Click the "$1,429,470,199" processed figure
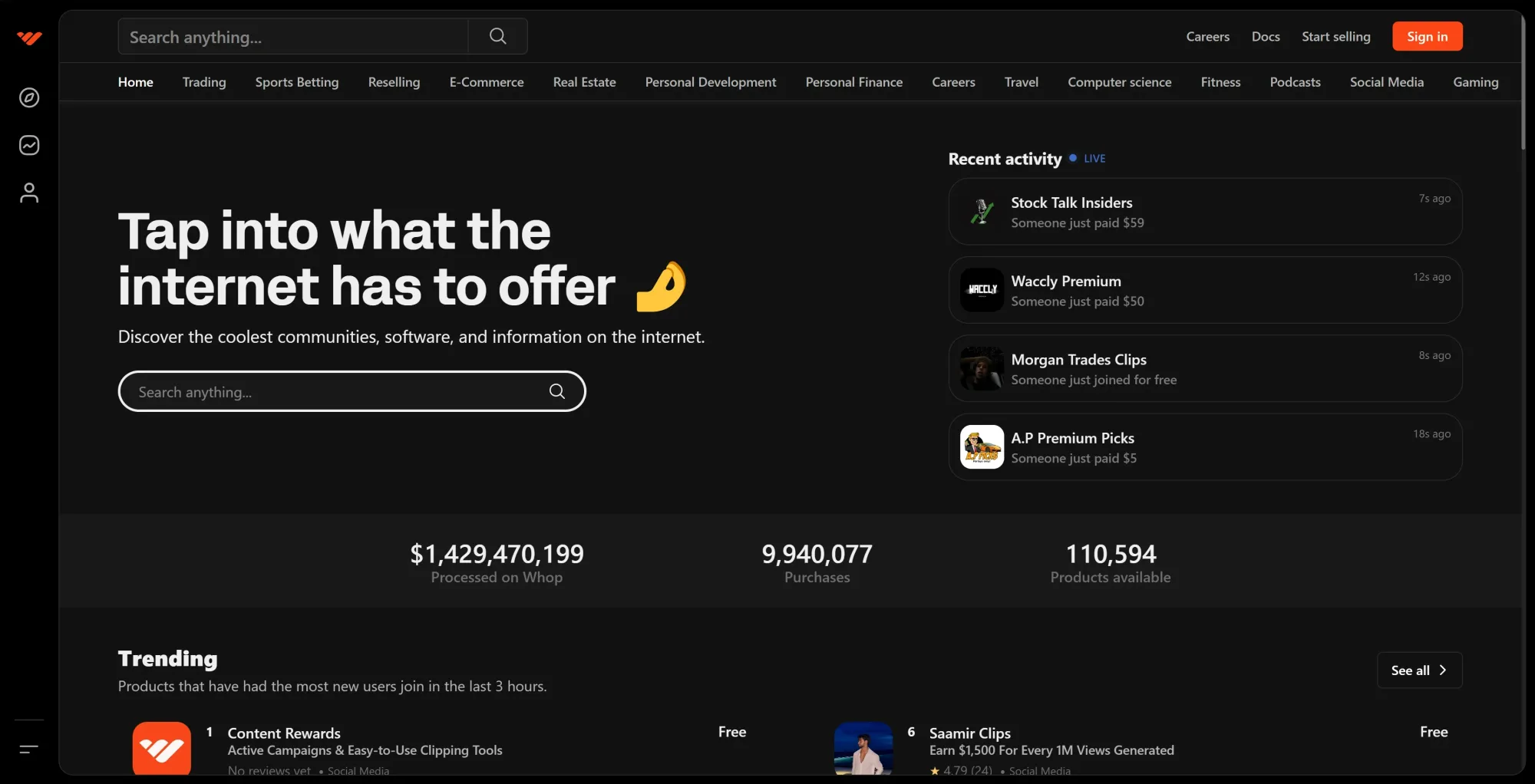The image size is (1535, 784). [x=497, y=553]
